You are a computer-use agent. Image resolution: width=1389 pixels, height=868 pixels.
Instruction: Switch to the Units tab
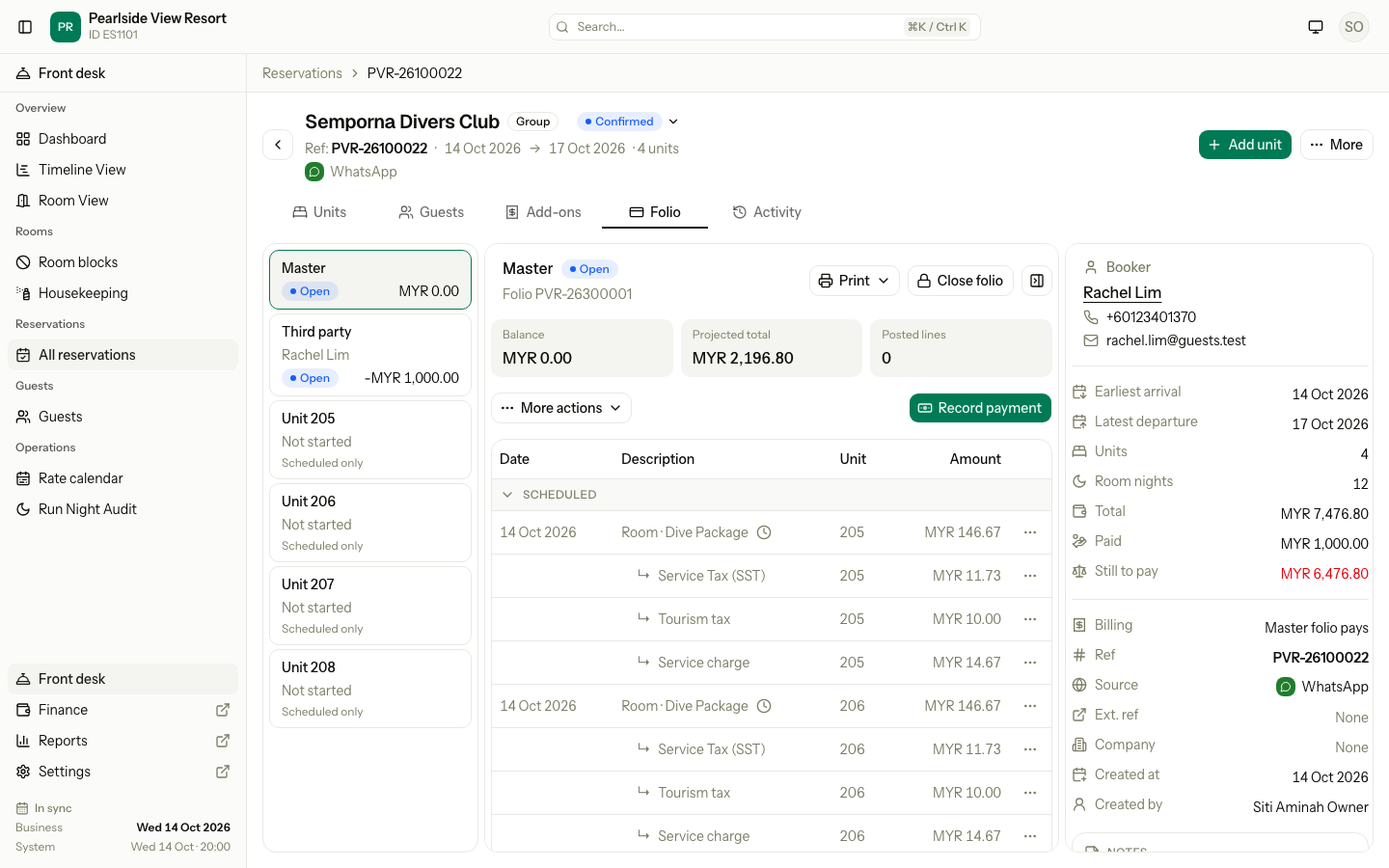[319, 212]
